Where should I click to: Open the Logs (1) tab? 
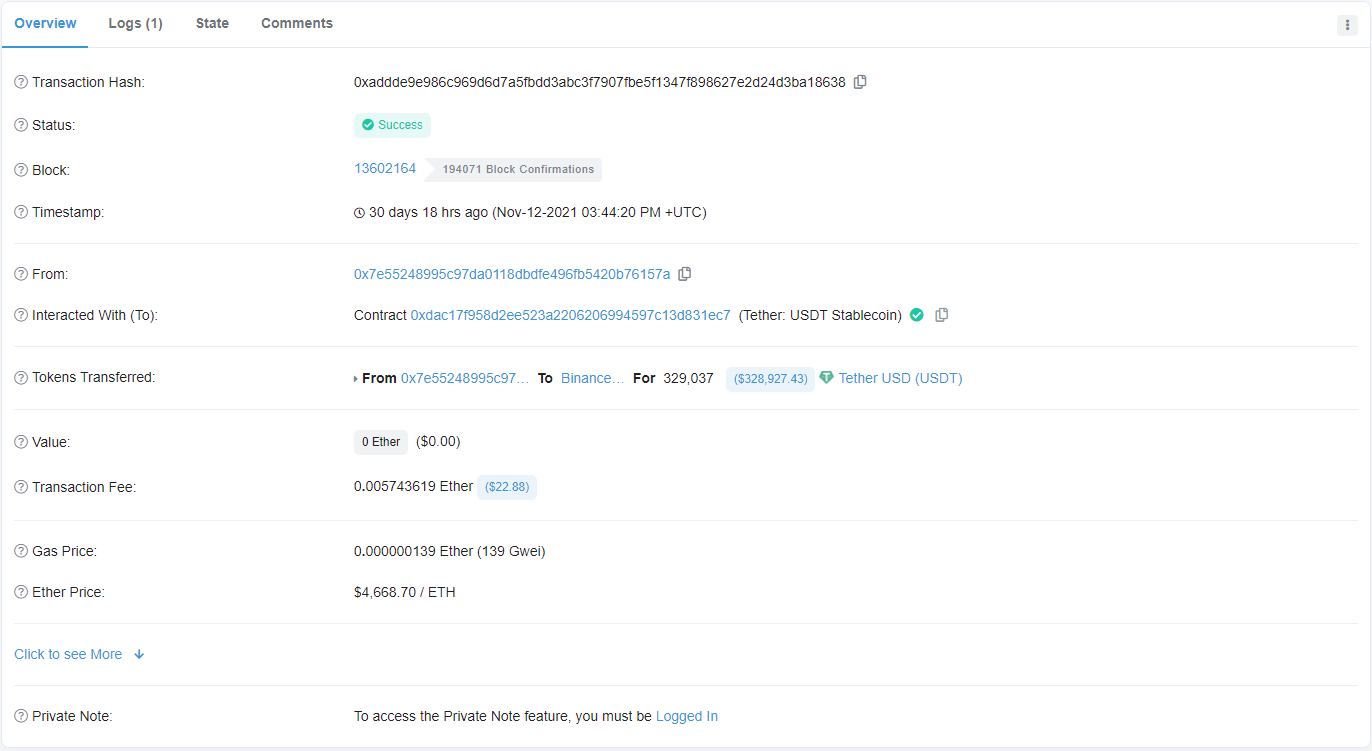tap(135, 23)
